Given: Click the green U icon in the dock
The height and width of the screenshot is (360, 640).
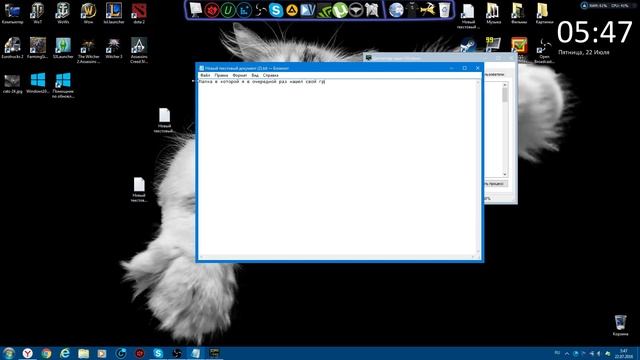Looking at the screenshot, I should (228, 10).
